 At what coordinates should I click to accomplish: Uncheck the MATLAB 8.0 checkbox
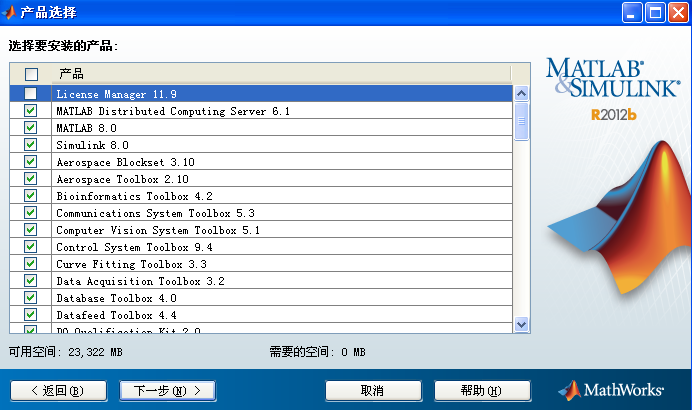click(x=30, y=128)
